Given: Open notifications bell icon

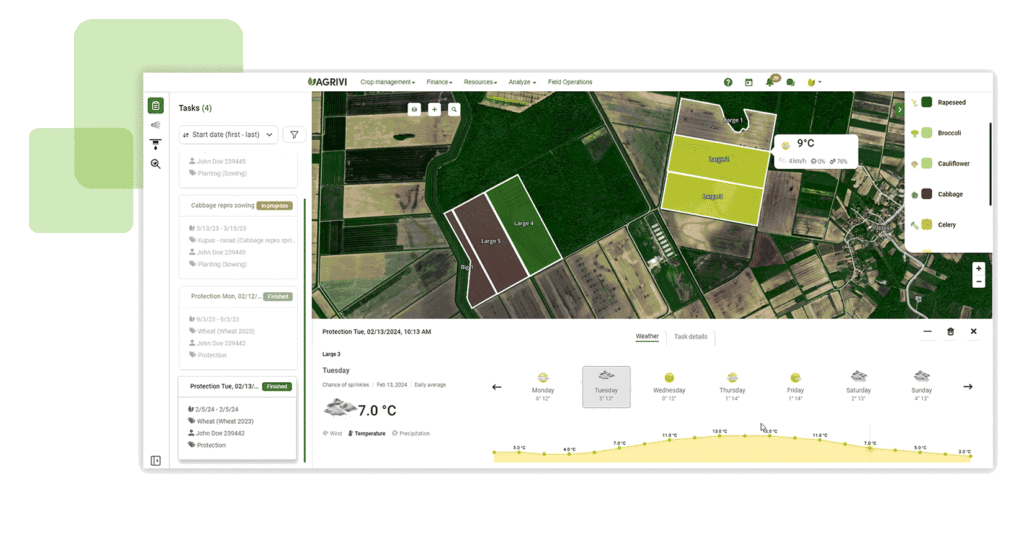Looking at the screenshot, I should (x=771, y=82).
